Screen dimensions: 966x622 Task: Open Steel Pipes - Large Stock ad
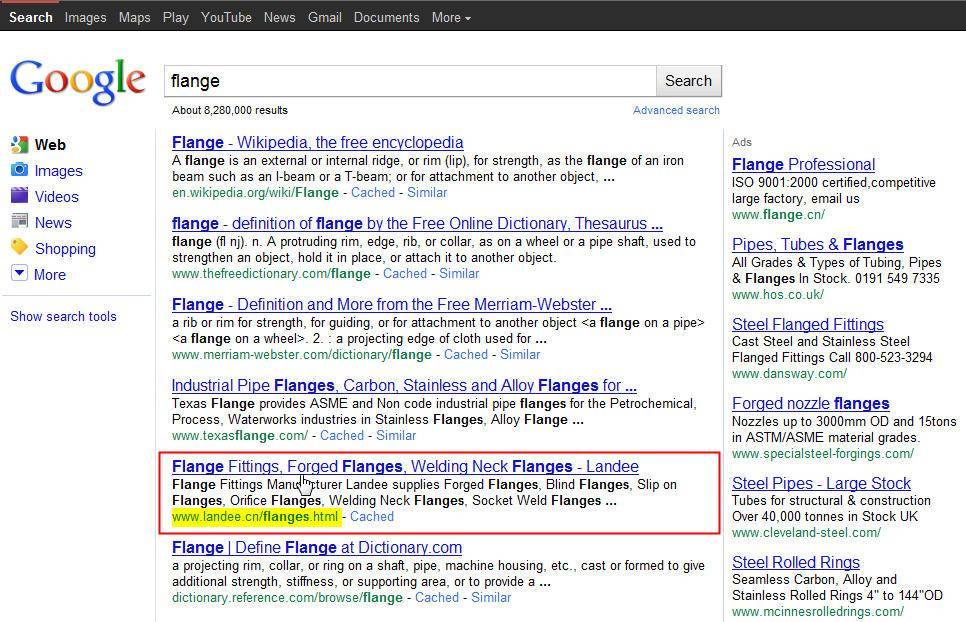point(821,483)
